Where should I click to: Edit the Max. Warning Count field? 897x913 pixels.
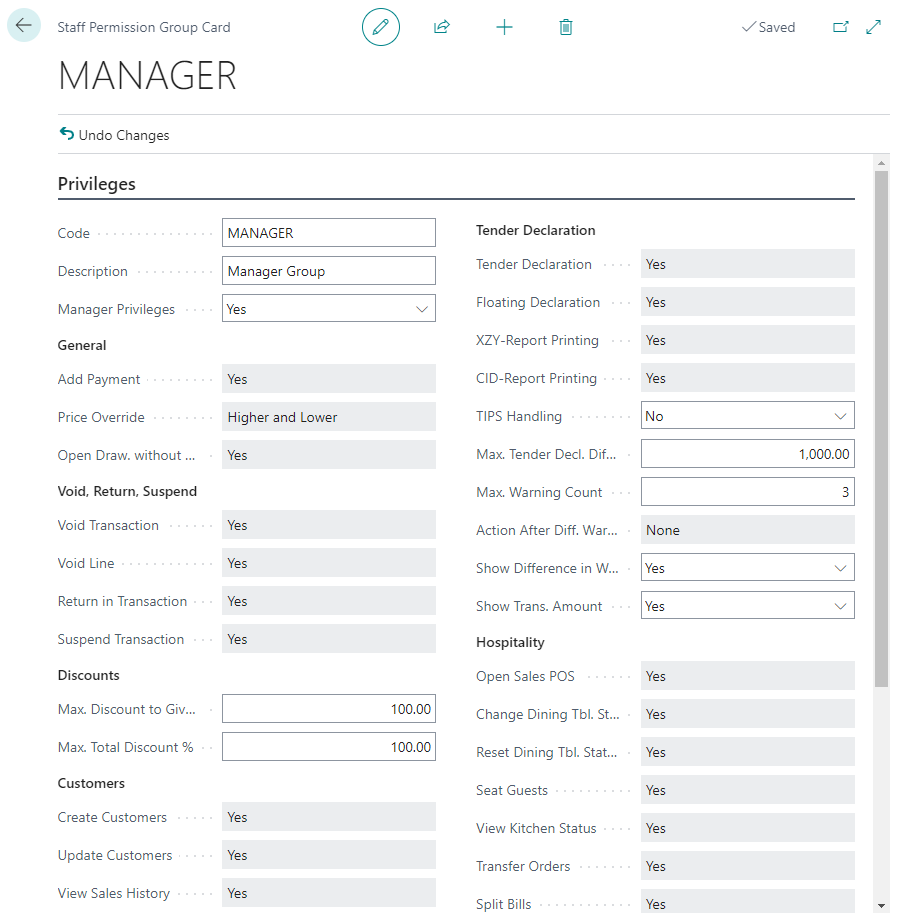coord(747,492)
